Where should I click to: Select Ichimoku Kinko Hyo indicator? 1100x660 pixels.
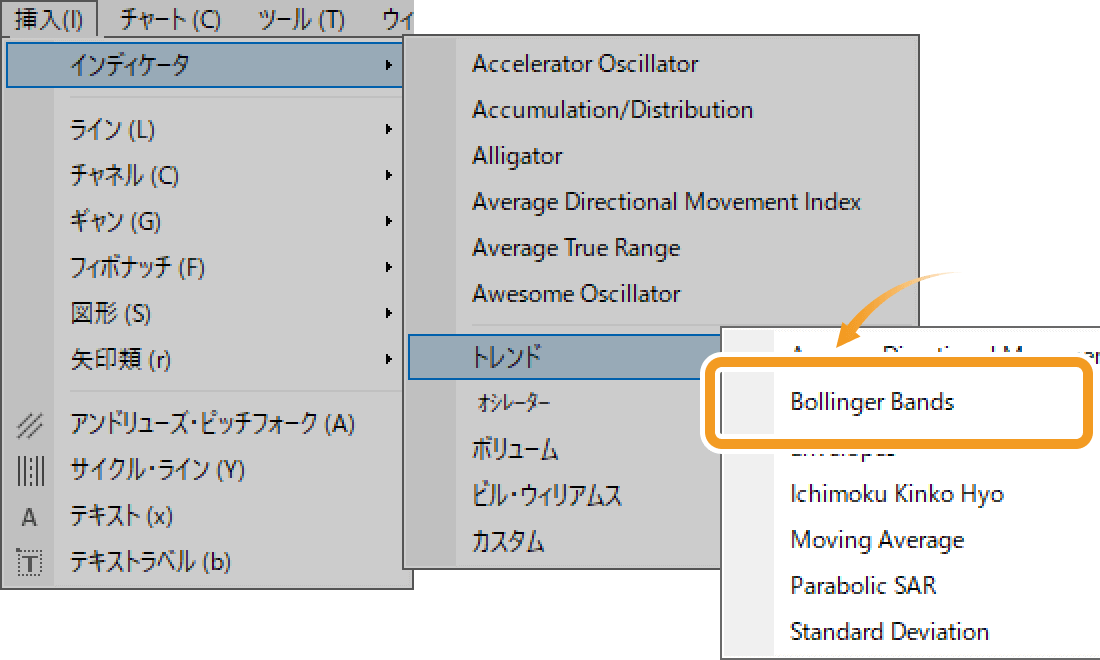pyautogui.click(x=897, y=494)
